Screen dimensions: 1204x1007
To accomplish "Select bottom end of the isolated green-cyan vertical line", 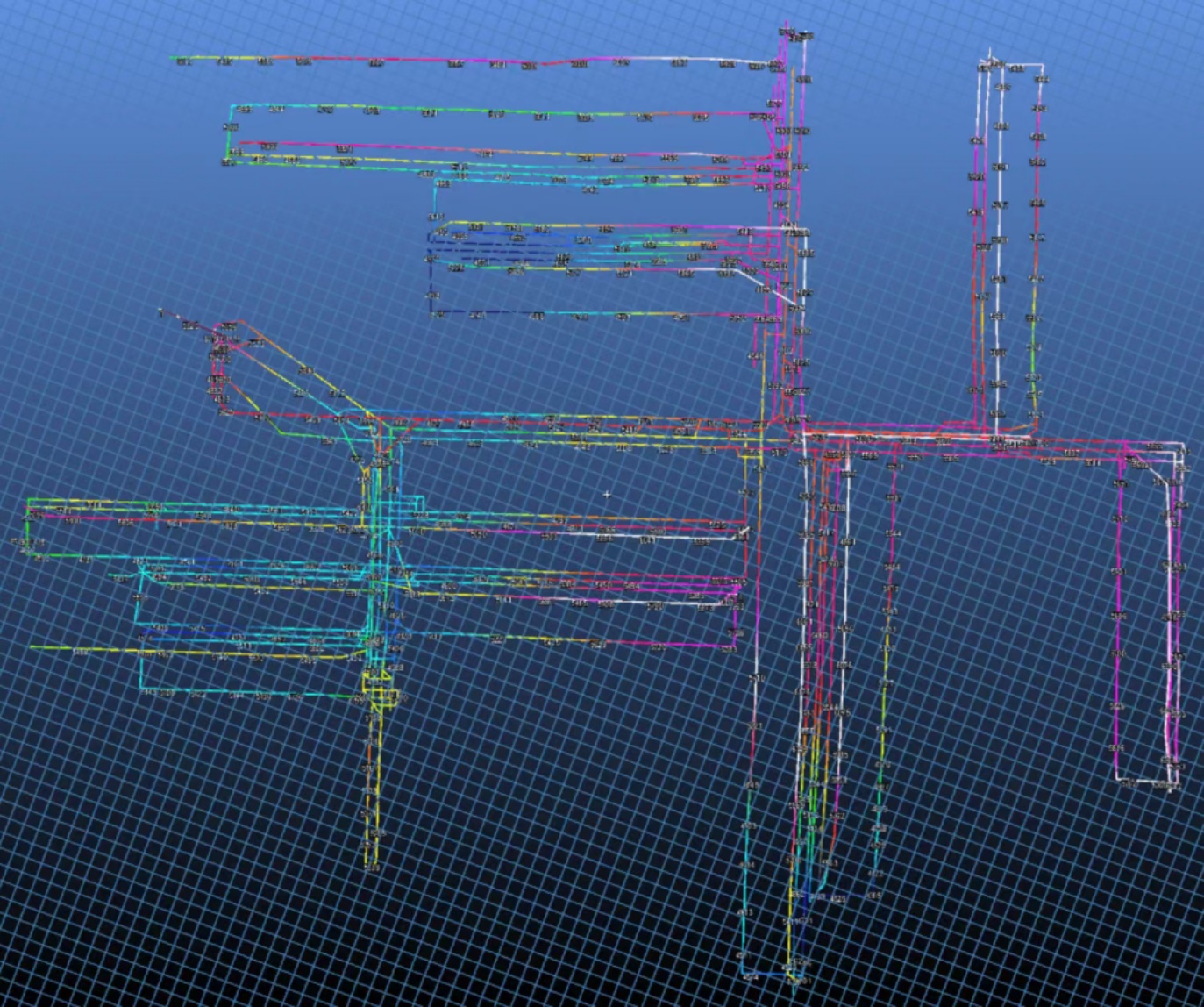I will coord(874,895).
